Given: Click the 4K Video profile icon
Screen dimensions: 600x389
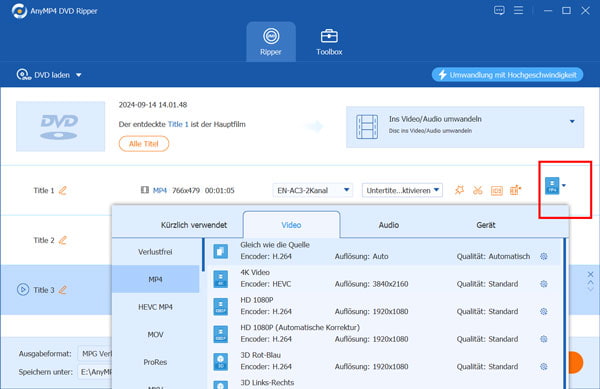Looking at the screenshot, I should tap(221, 279).
